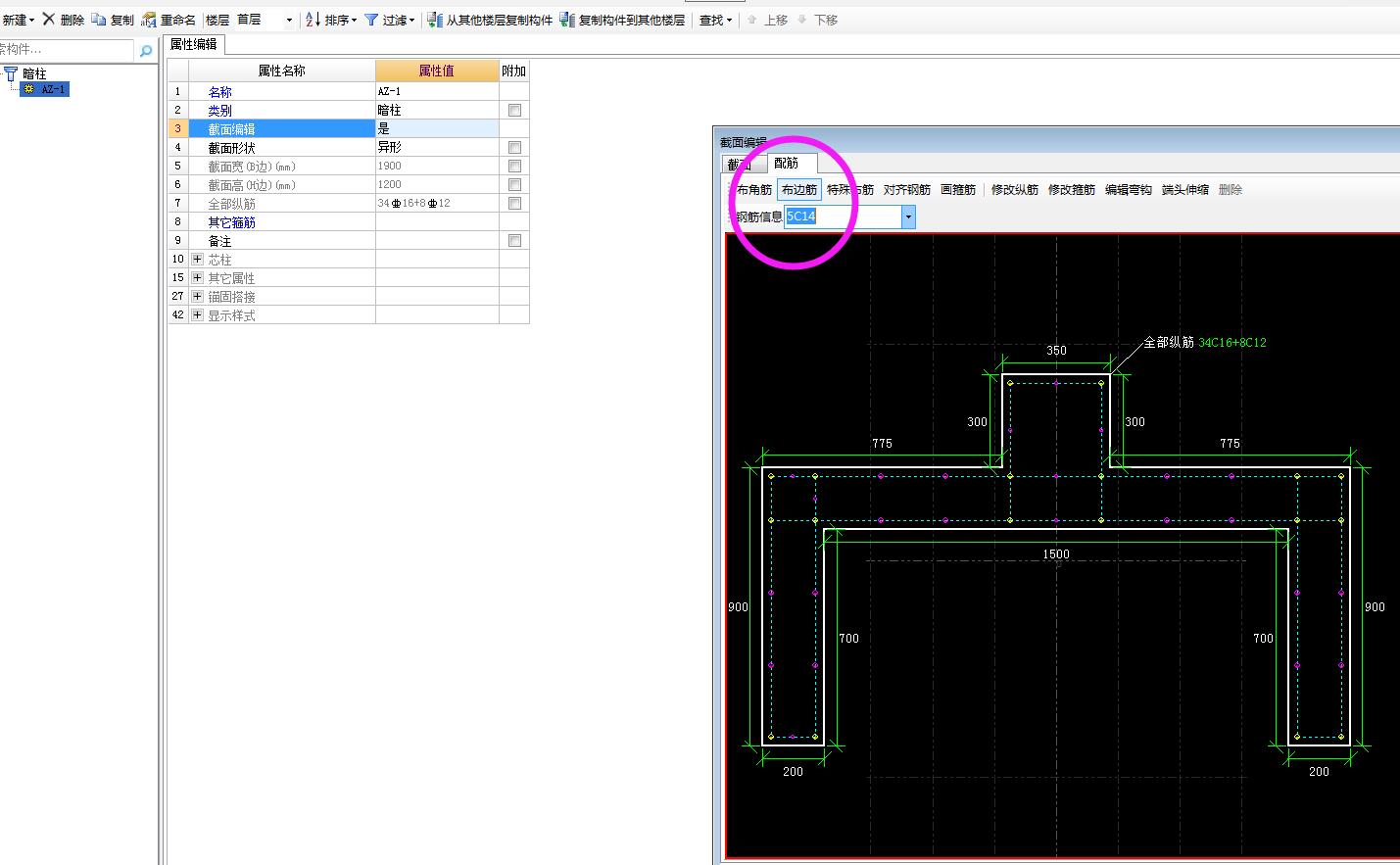The height and width of the screenshot is (865, 1400).
Task: Toggle the 全部纵筋 row 附加 checkbox
Action: coord(514,203)
